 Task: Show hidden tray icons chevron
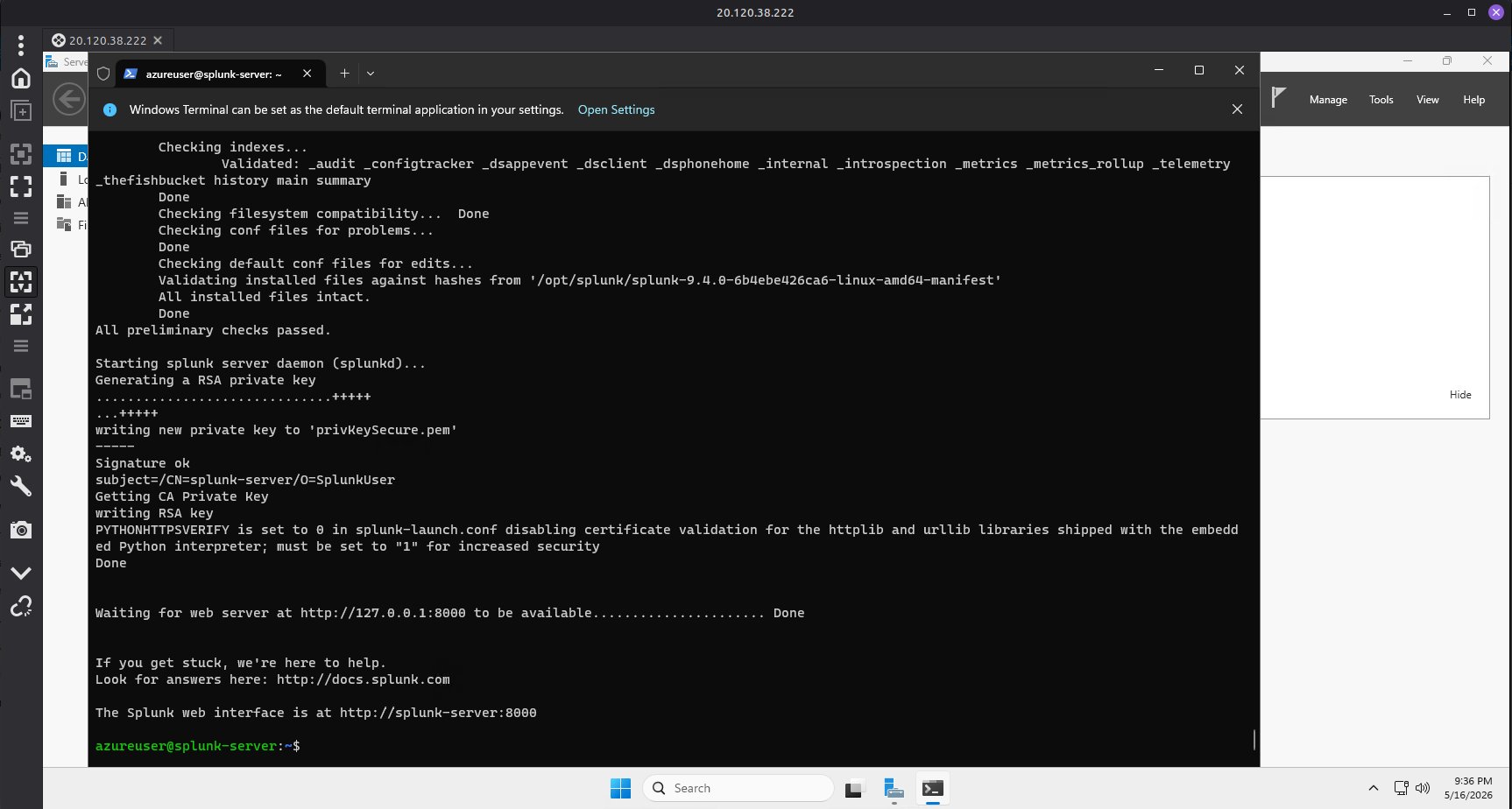[x=1374, y=788]
